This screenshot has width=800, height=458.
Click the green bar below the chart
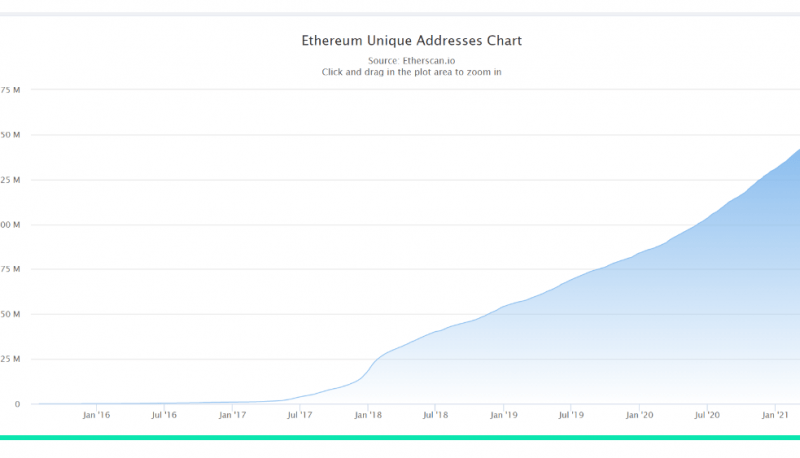pyautogui.click(x=400, y=437)
